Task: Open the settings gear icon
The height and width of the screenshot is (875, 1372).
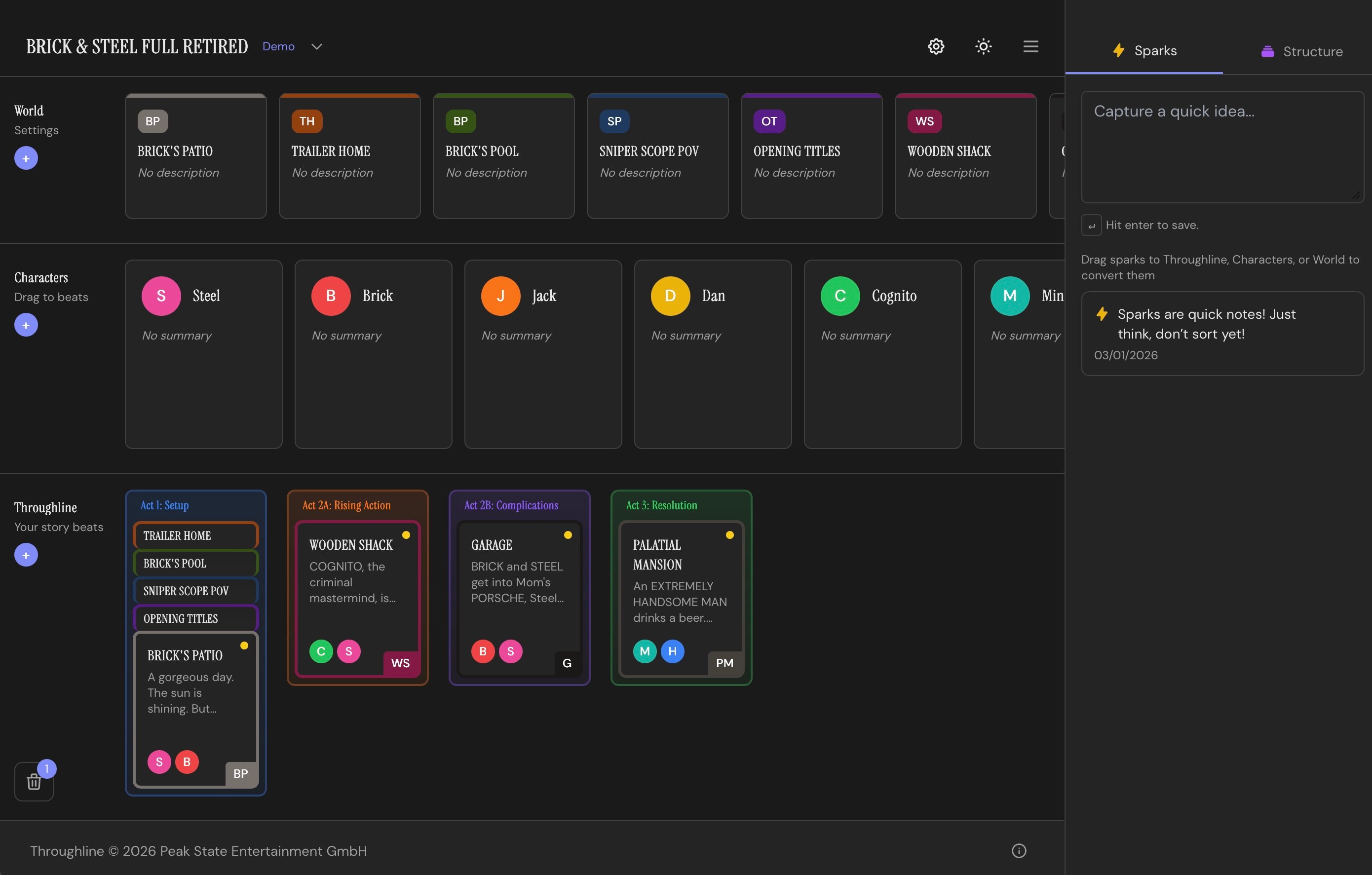Action: [x=936, y=46]
